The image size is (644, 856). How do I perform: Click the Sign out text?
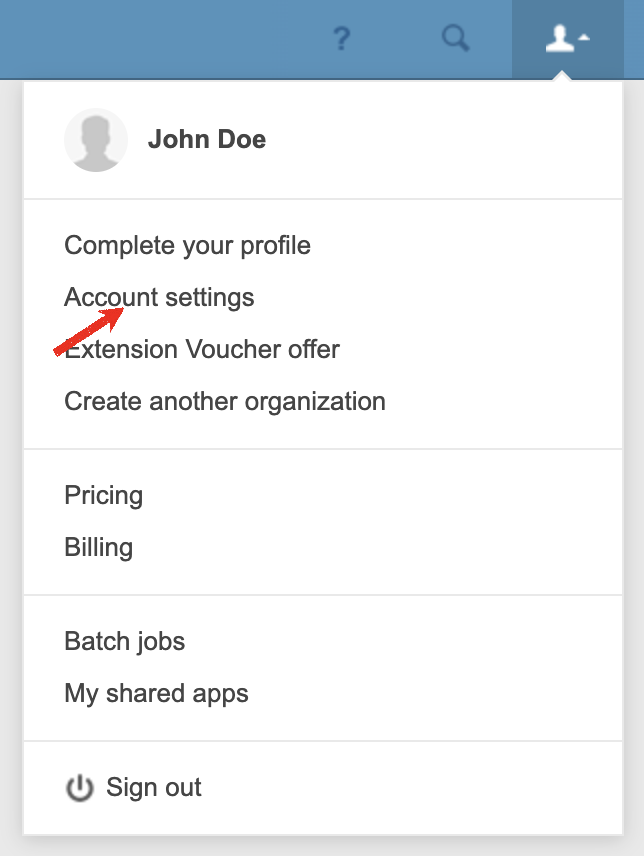[x=154, y=787]
